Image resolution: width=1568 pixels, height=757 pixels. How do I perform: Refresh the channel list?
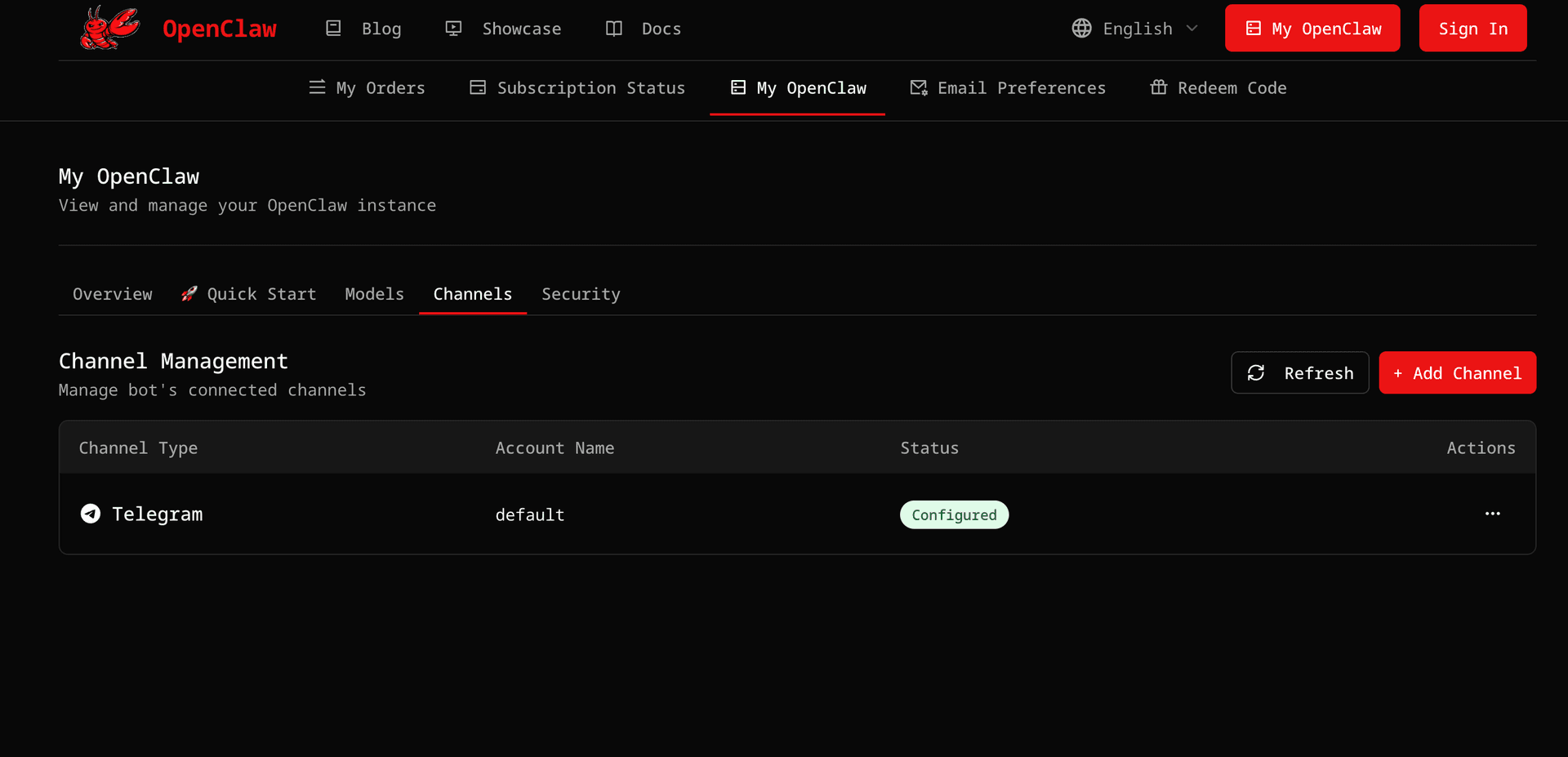(1299, 373)
